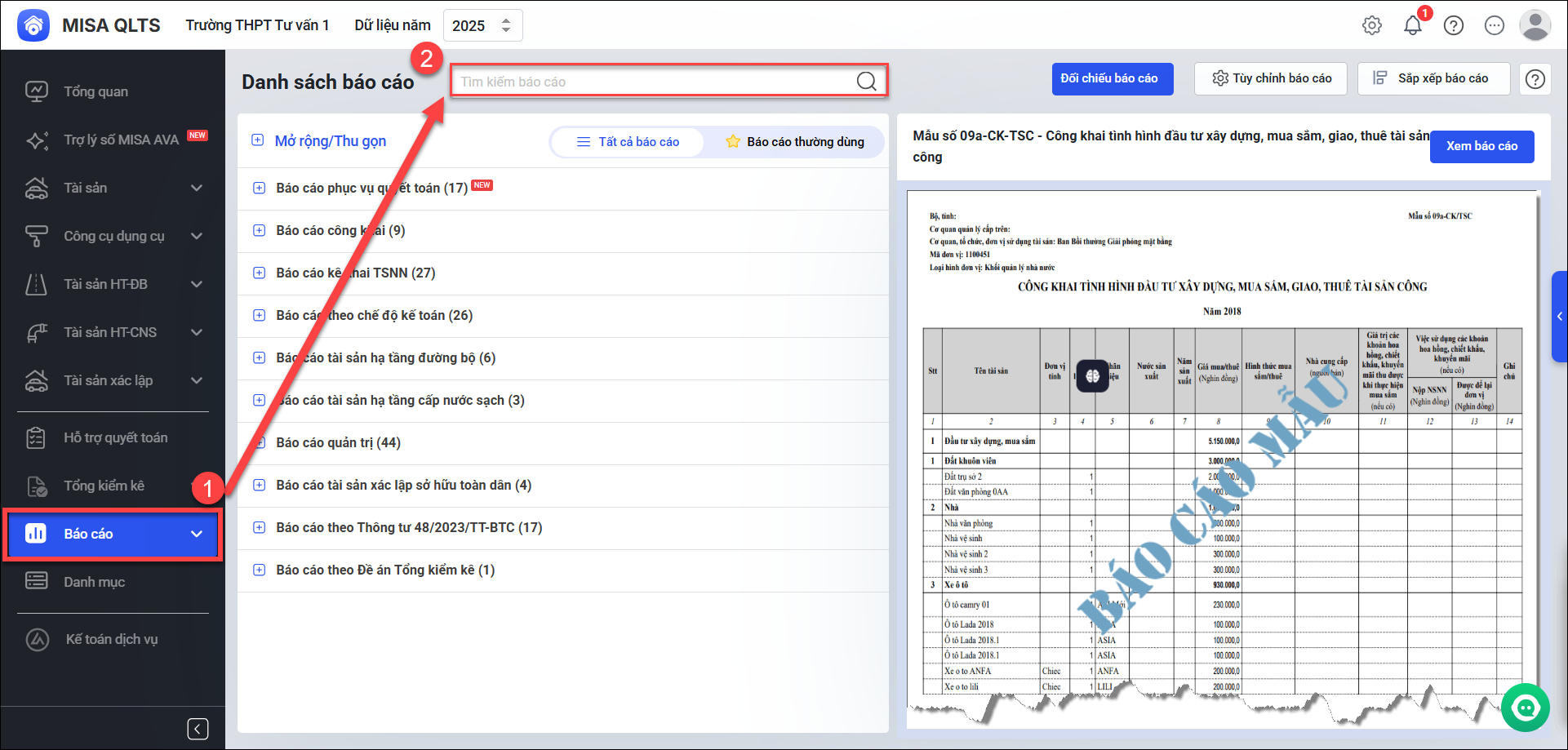This screenshot has width=1568, height=750.
Task: Expand the Tài sản HT-ĐB chevron
Action: pyautogui.click(x=197, y=284)
